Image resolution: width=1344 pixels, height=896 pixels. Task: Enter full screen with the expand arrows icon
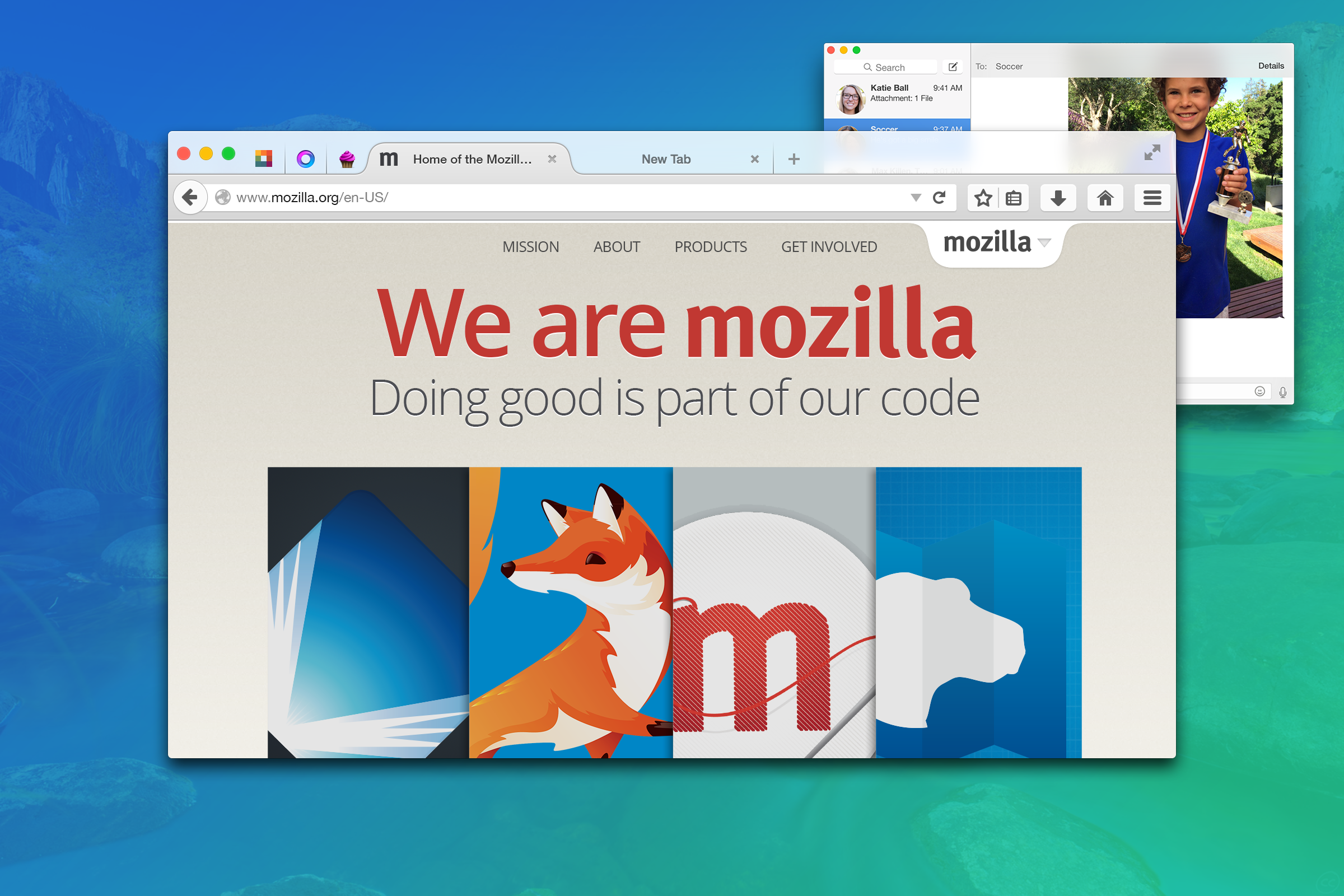pyautogui.click(x=1152, y=152)
